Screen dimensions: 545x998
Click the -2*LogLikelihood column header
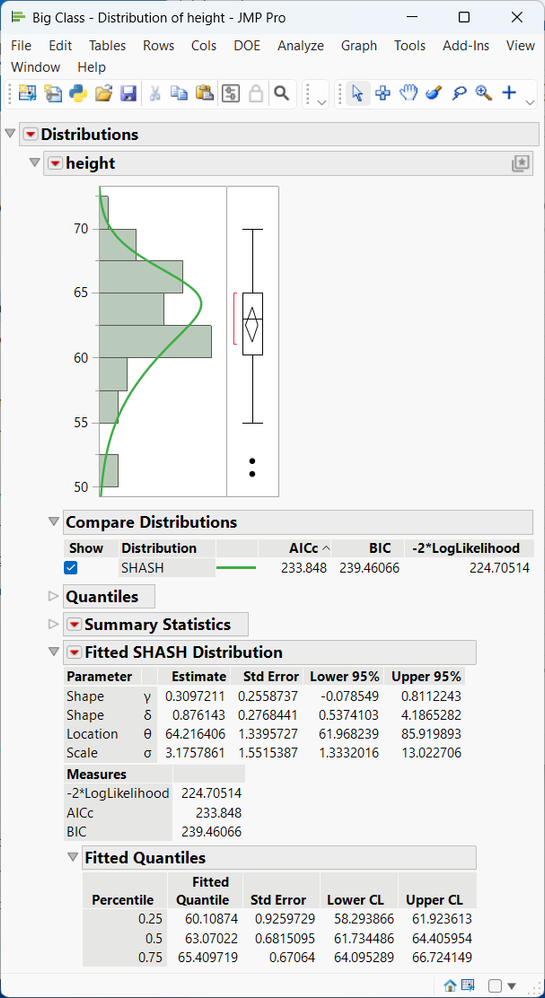pyautogui.click(x=469, y=548)
